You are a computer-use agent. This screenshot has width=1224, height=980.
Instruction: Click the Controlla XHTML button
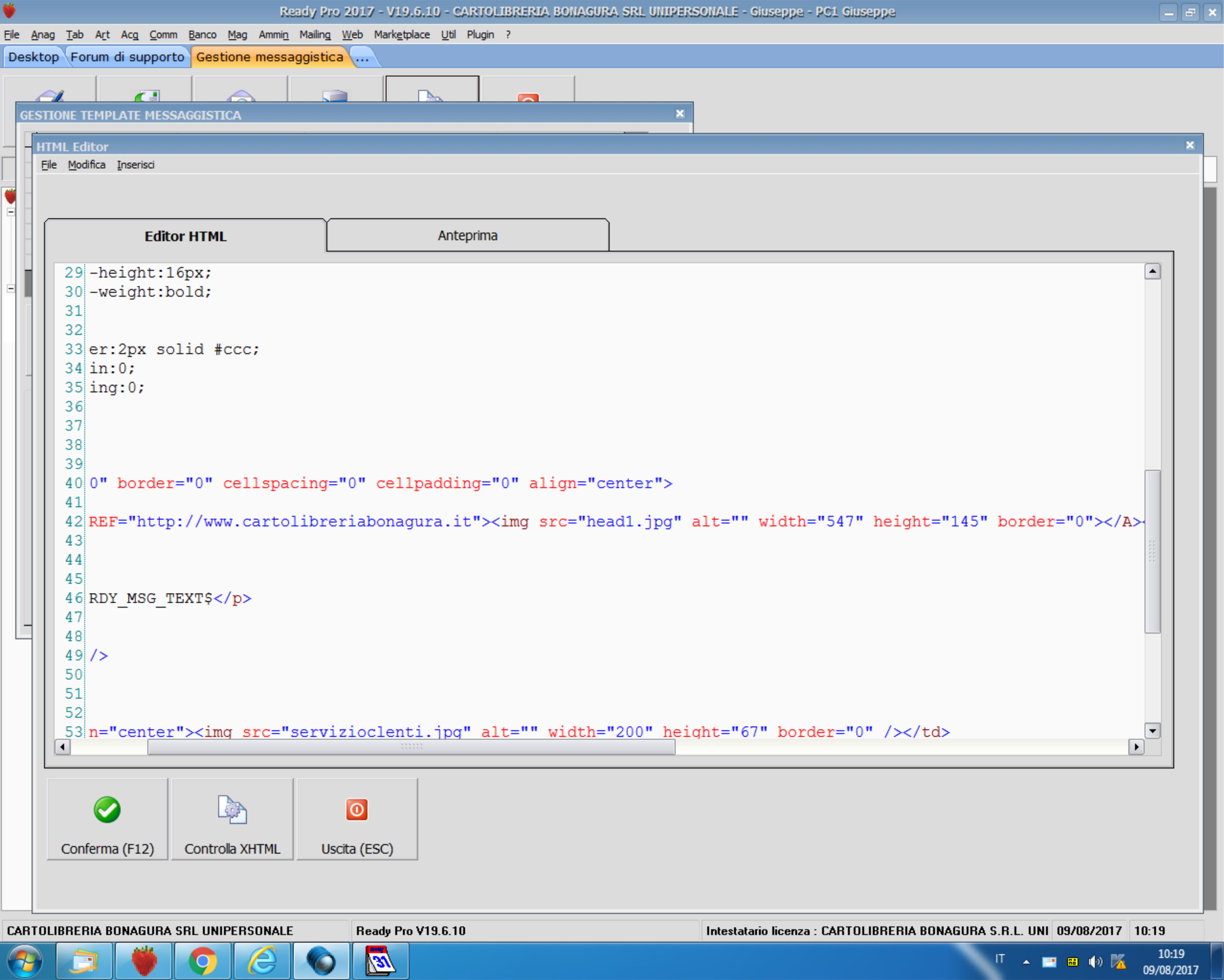pos(232,819)
